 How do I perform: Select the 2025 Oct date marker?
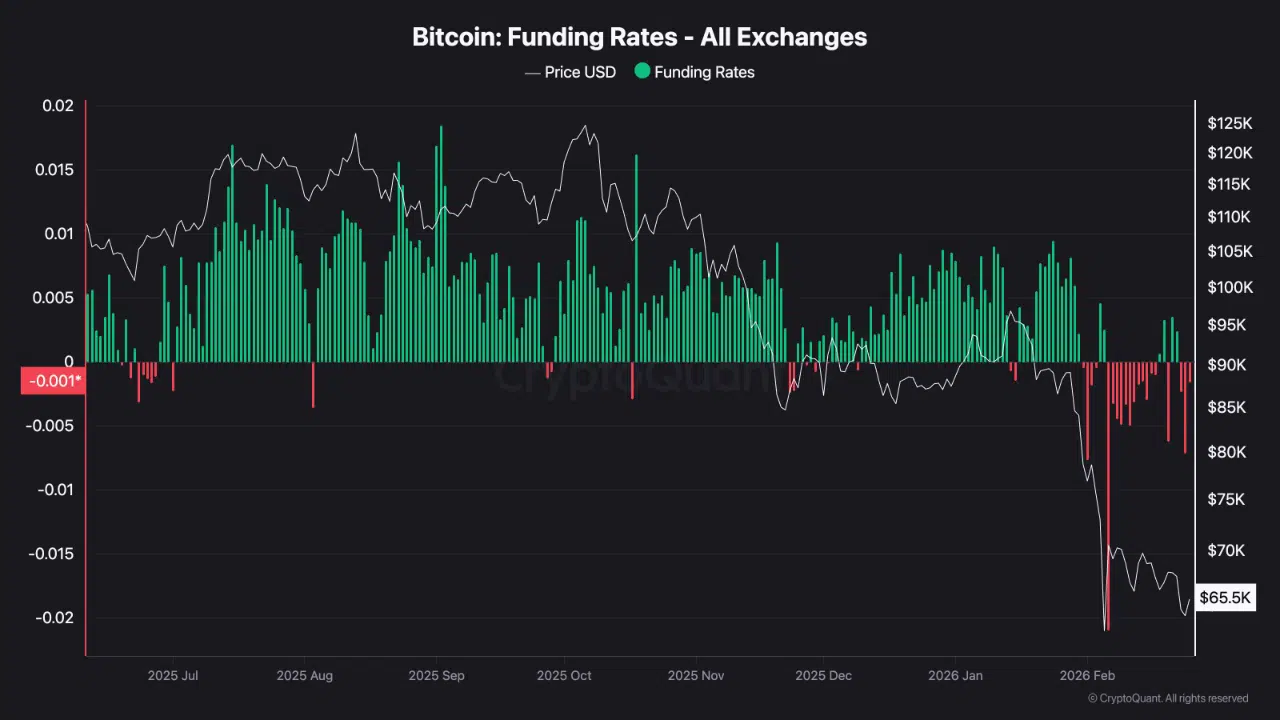pyautogui.click(x=564, y=676)
